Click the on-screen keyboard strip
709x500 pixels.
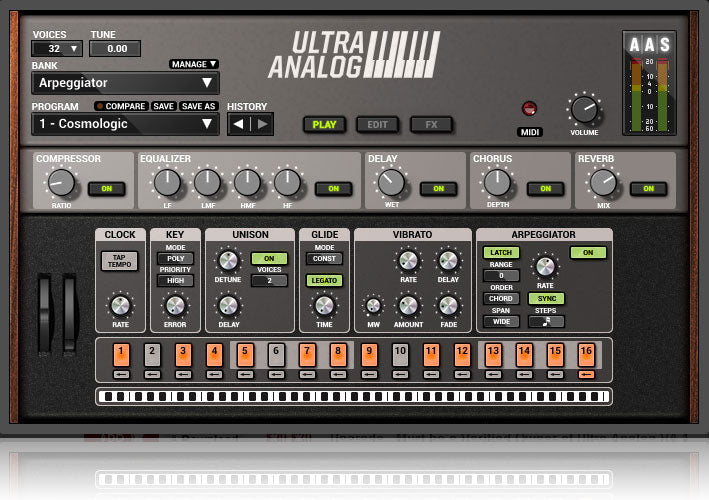coord(354,397)
